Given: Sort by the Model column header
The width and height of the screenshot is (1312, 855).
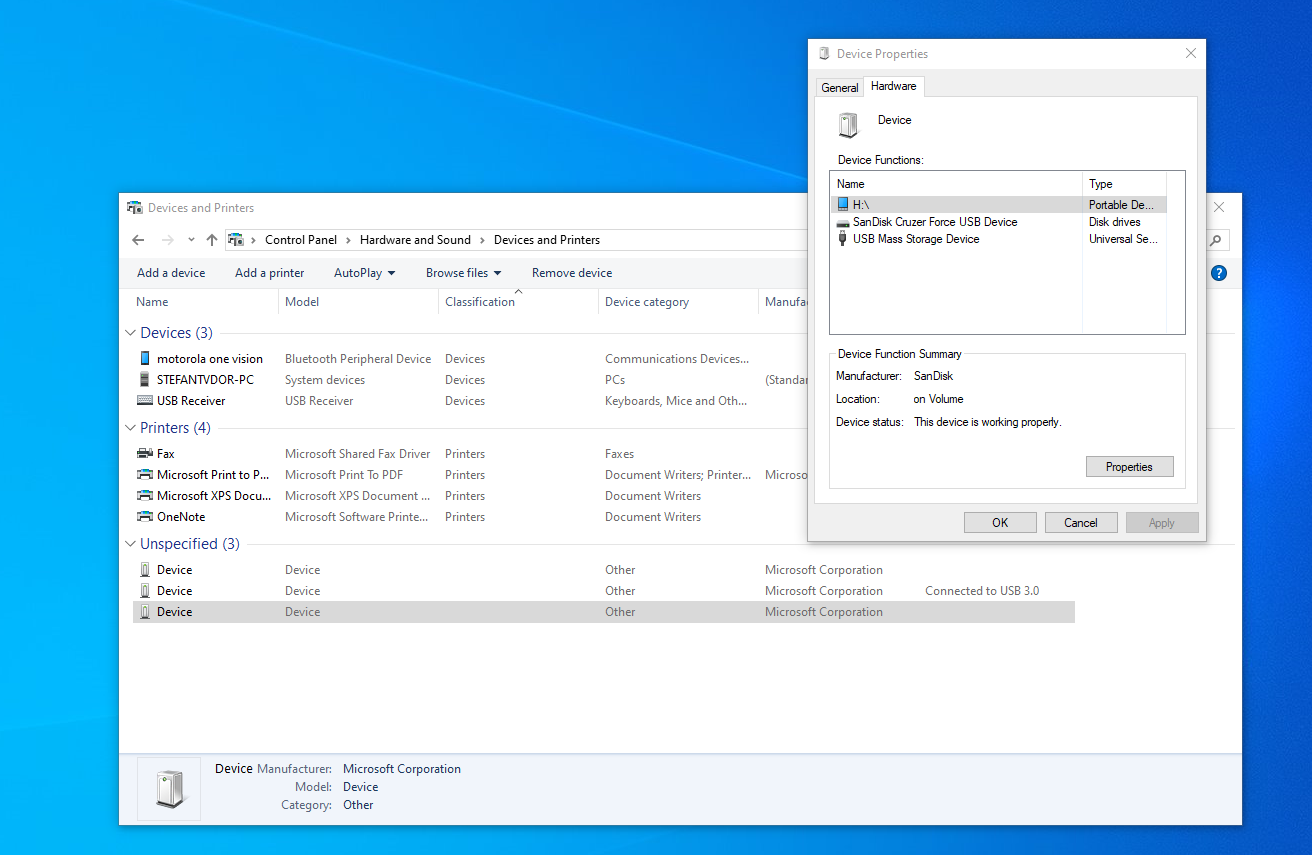Looking at the screenshot, I should [x=358, y=302].
